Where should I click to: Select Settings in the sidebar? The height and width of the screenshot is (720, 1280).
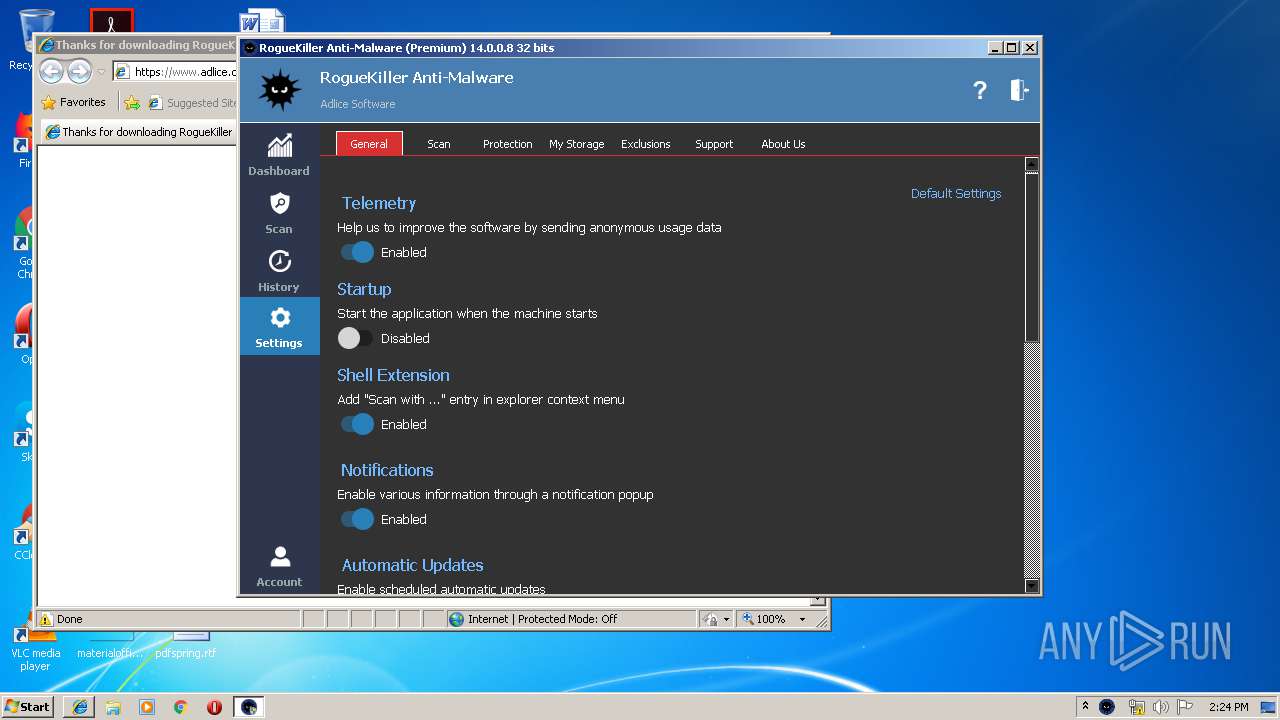279,327
